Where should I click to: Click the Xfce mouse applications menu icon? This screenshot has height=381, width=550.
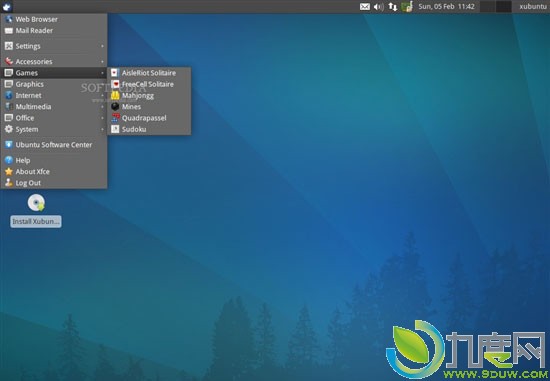coord(7,6)
